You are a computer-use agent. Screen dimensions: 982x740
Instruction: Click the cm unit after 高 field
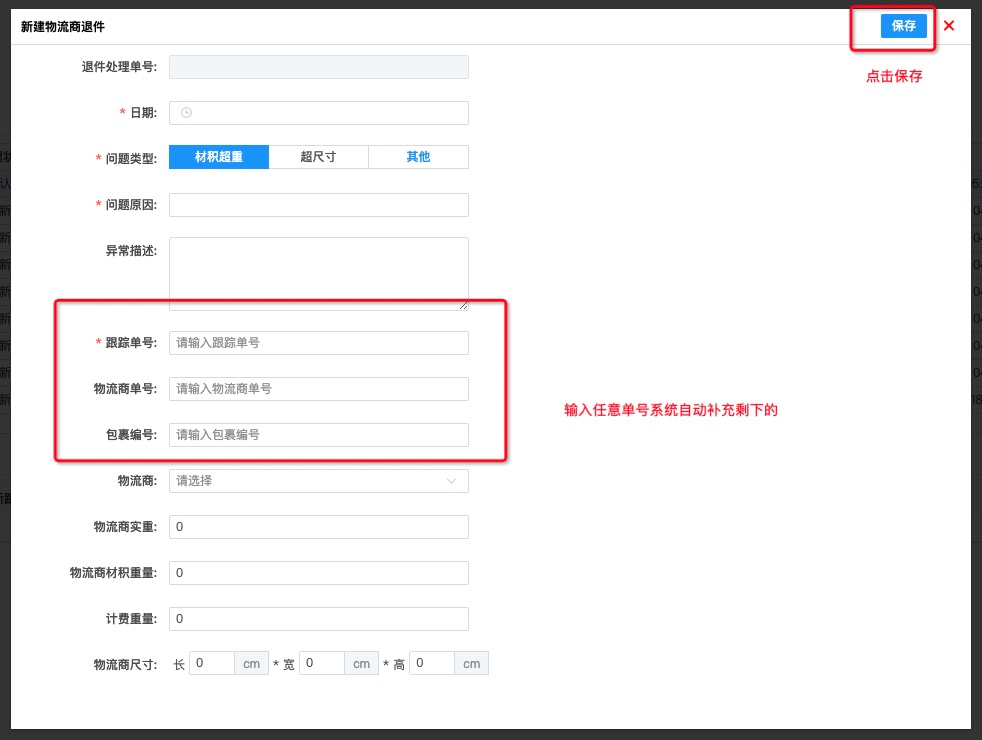coord(472,664)
